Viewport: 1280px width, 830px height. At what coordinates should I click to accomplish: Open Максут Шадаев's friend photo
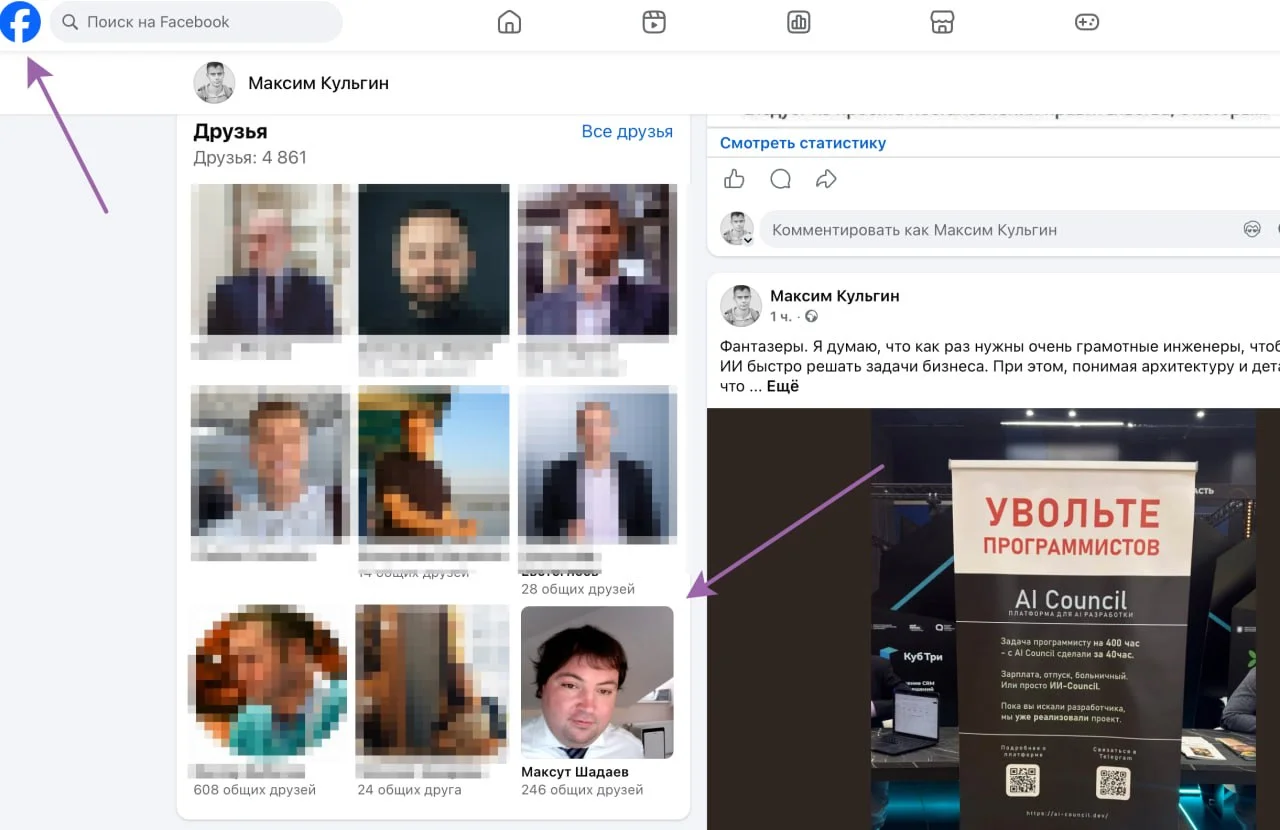pos(597,682)
